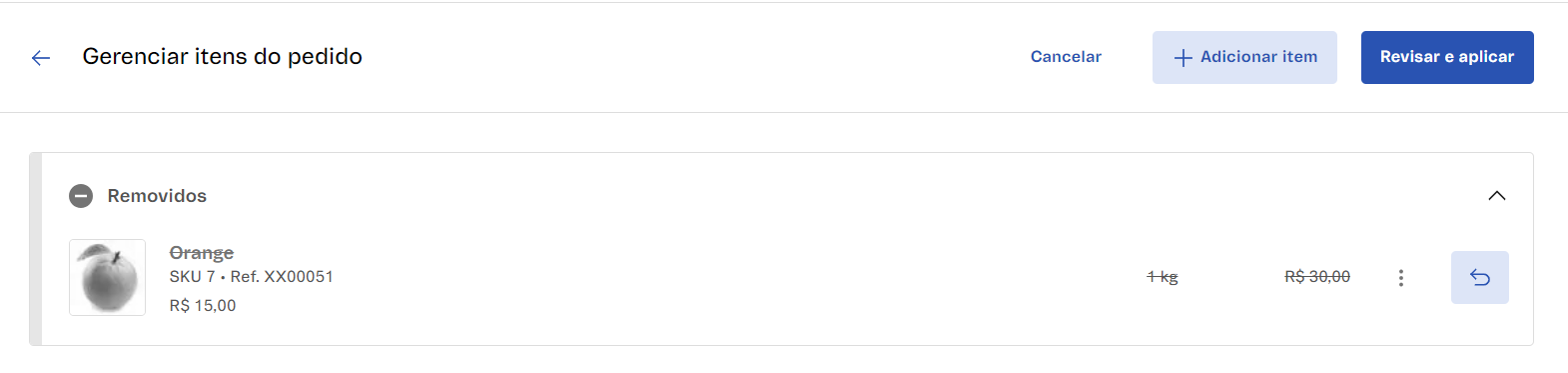Restore the removed Orange item with undo icon
The height and width of the screenshot is (373, 1568).
(1479, 277)
